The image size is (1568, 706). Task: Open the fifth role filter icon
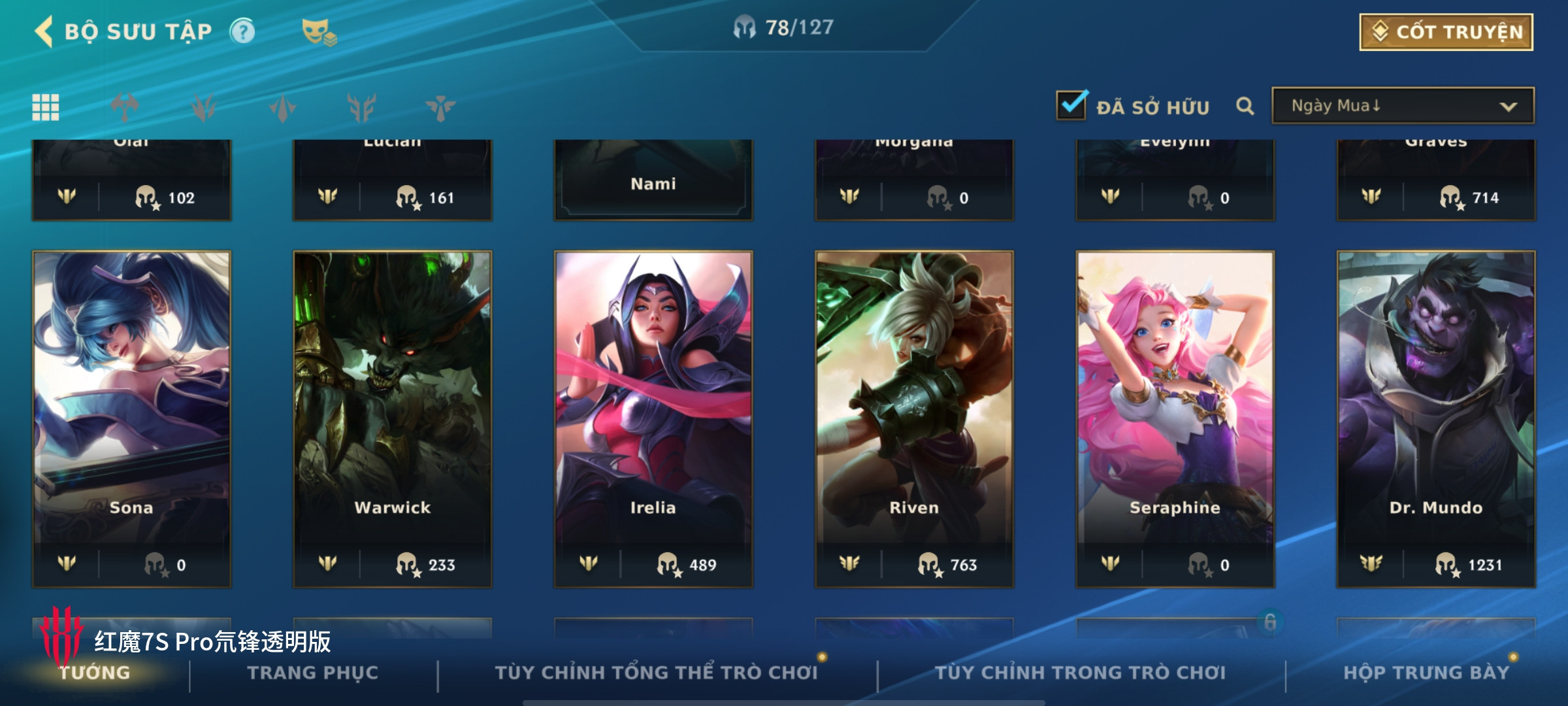(x=440, y=107)
